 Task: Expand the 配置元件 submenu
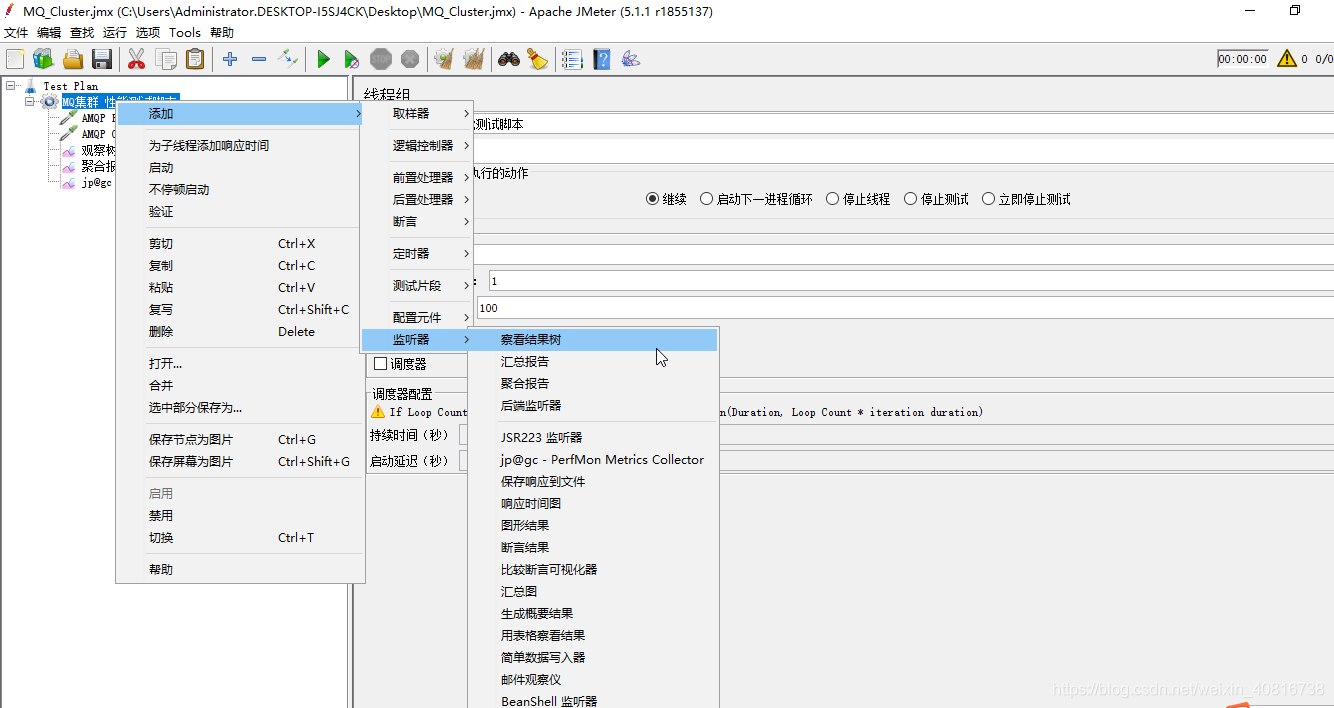[x=417, y=318]
